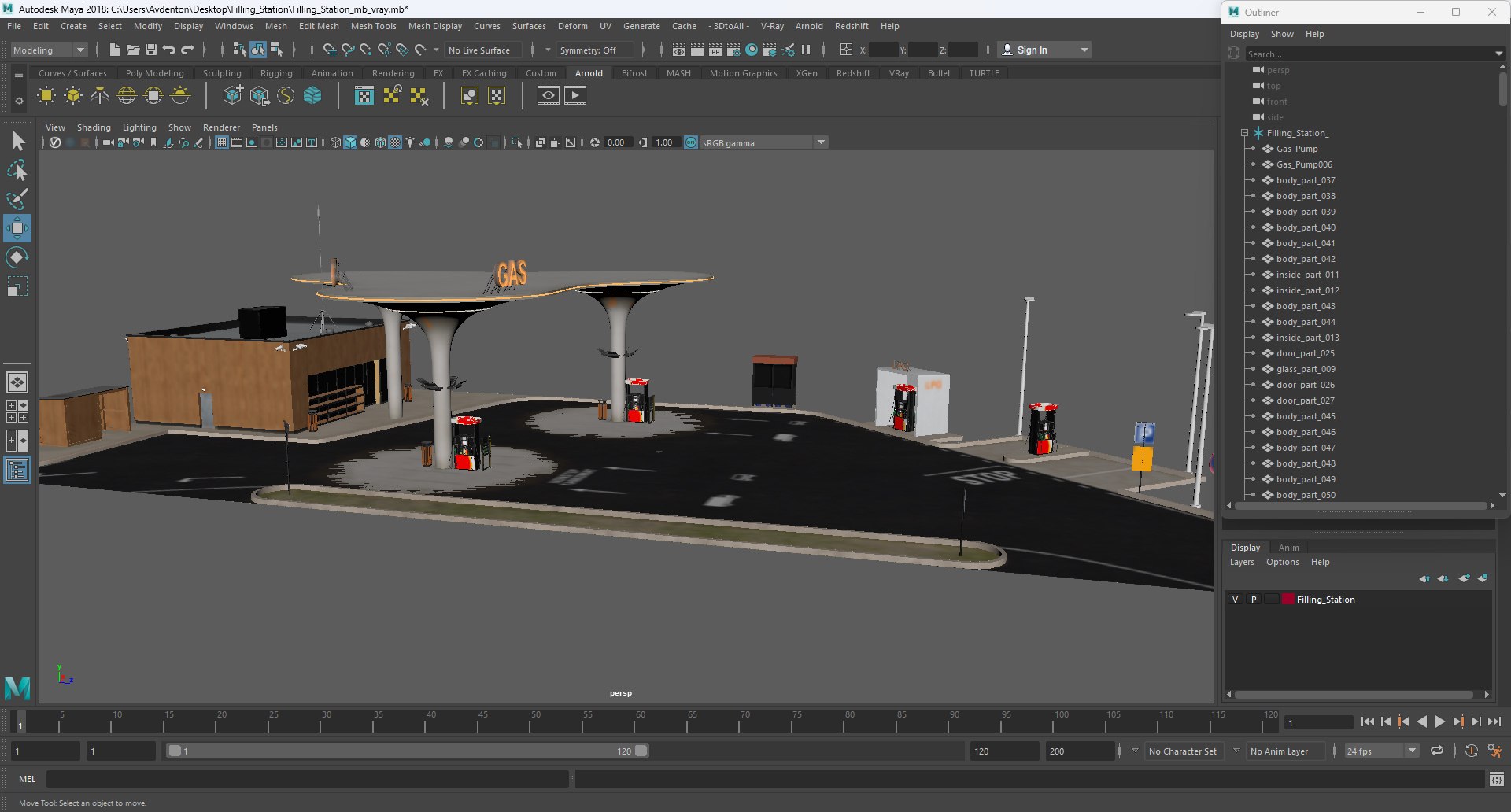This screenshot has width=1511, height=812.
Task: Switch to the Poly Modeling shelf tab
Action: 154,73
